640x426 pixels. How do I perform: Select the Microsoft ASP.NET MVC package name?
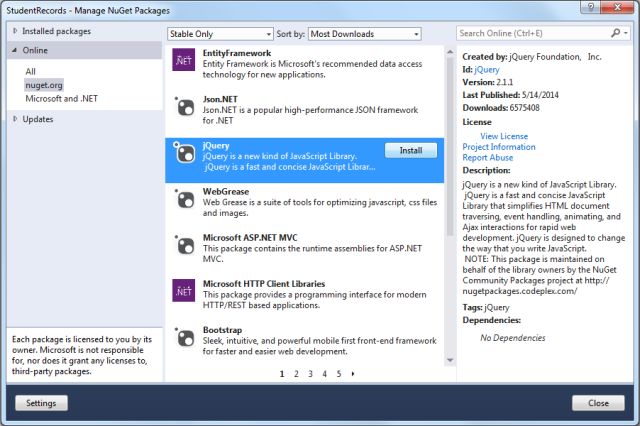(250, 237)
